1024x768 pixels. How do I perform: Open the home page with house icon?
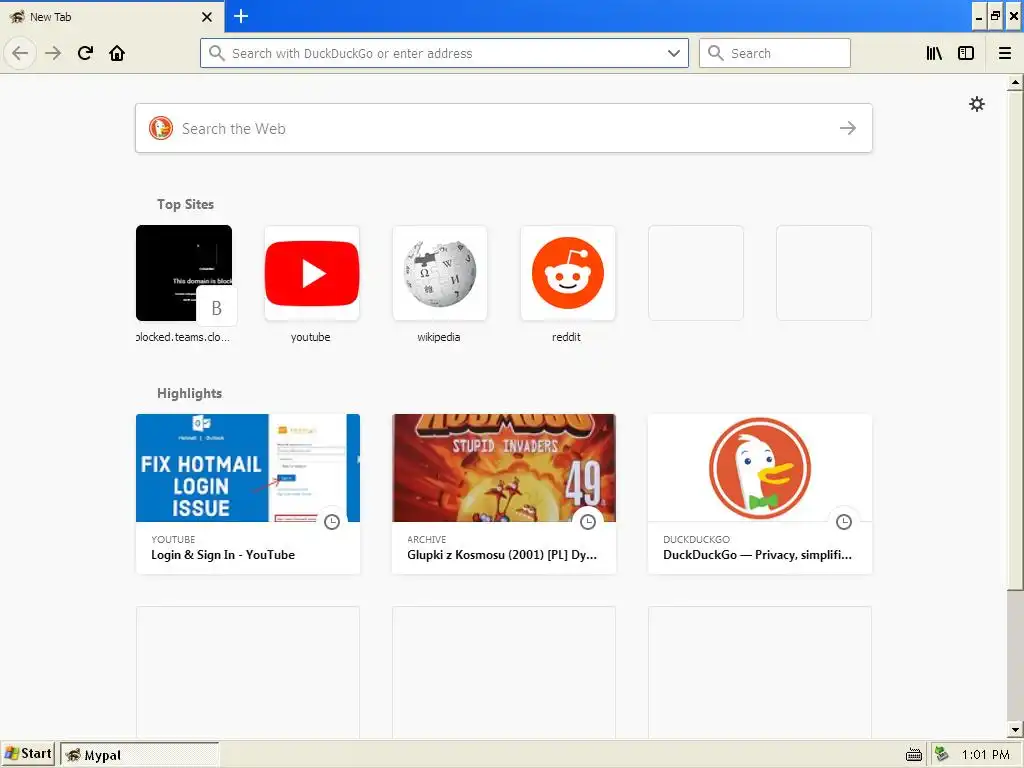[x=117, y=53]
